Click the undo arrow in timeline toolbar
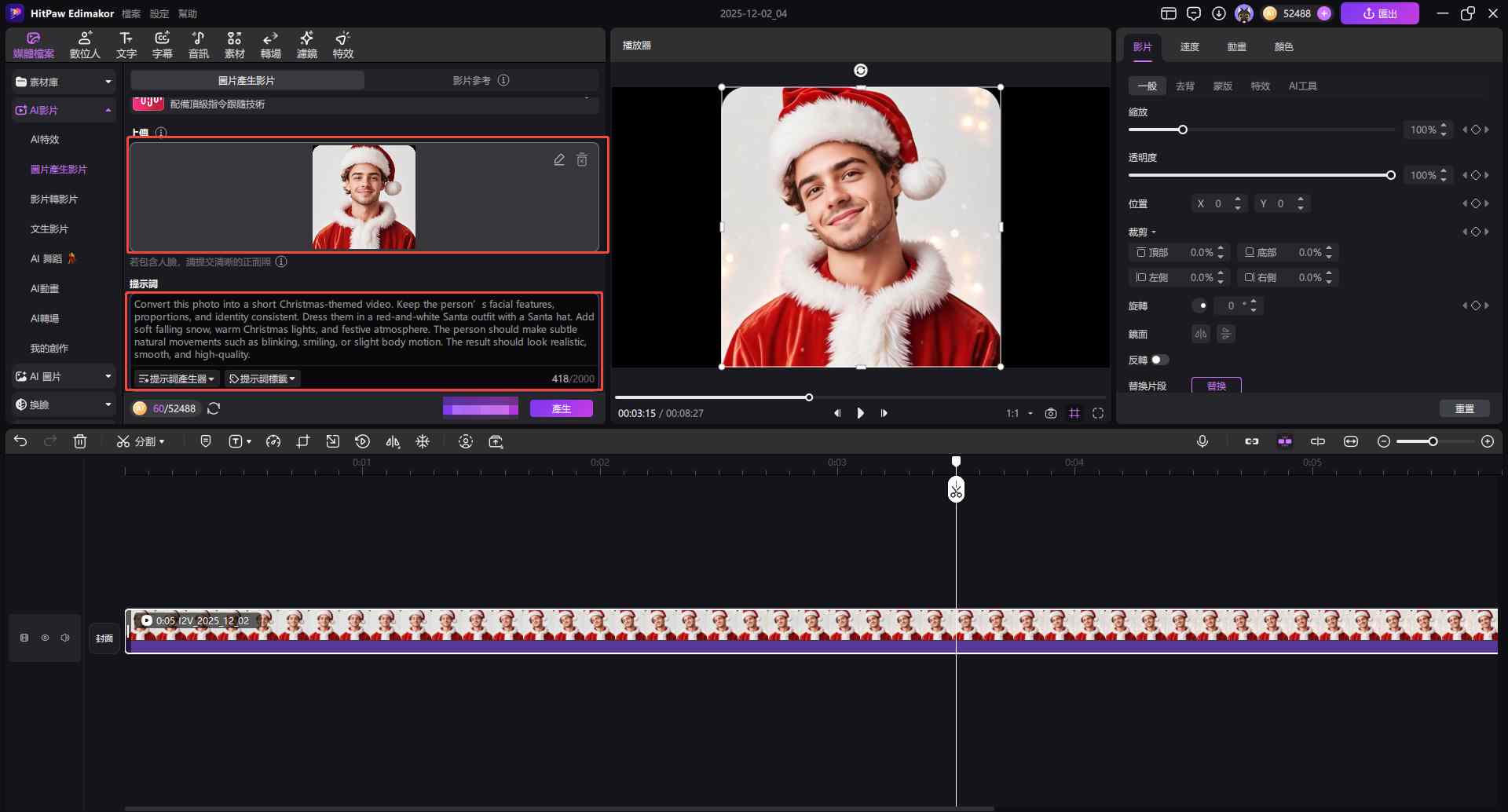 tap(20, 441)
